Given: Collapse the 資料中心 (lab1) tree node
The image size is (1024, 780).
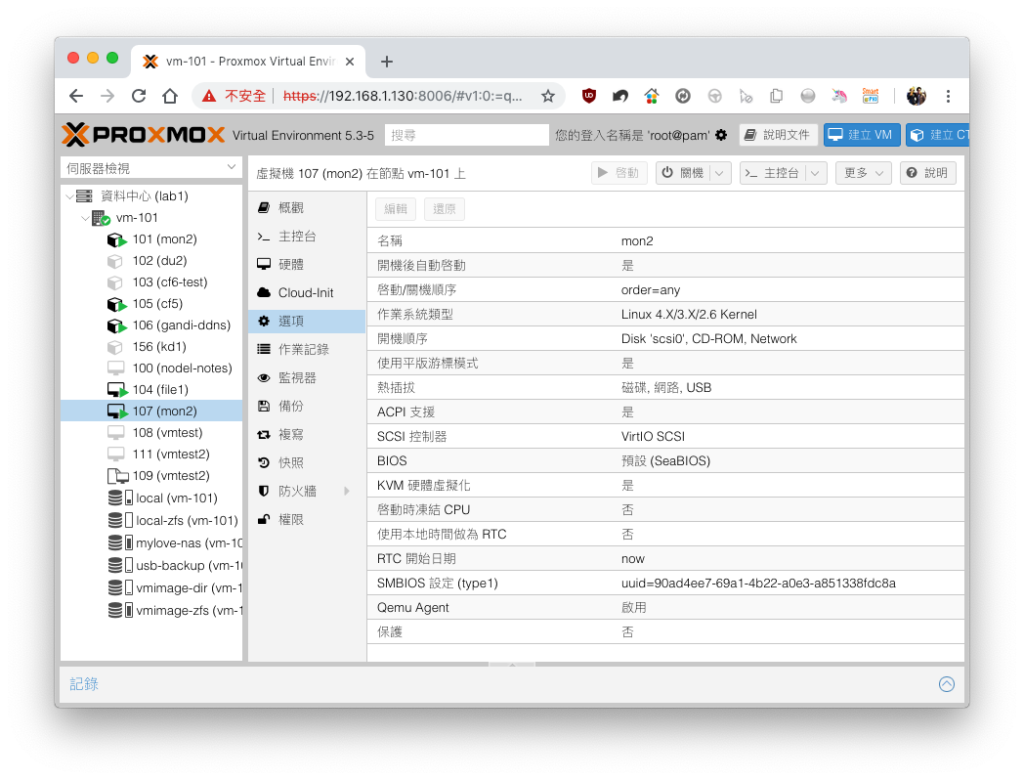Looking at the screenshot, I should pos(70,196).
